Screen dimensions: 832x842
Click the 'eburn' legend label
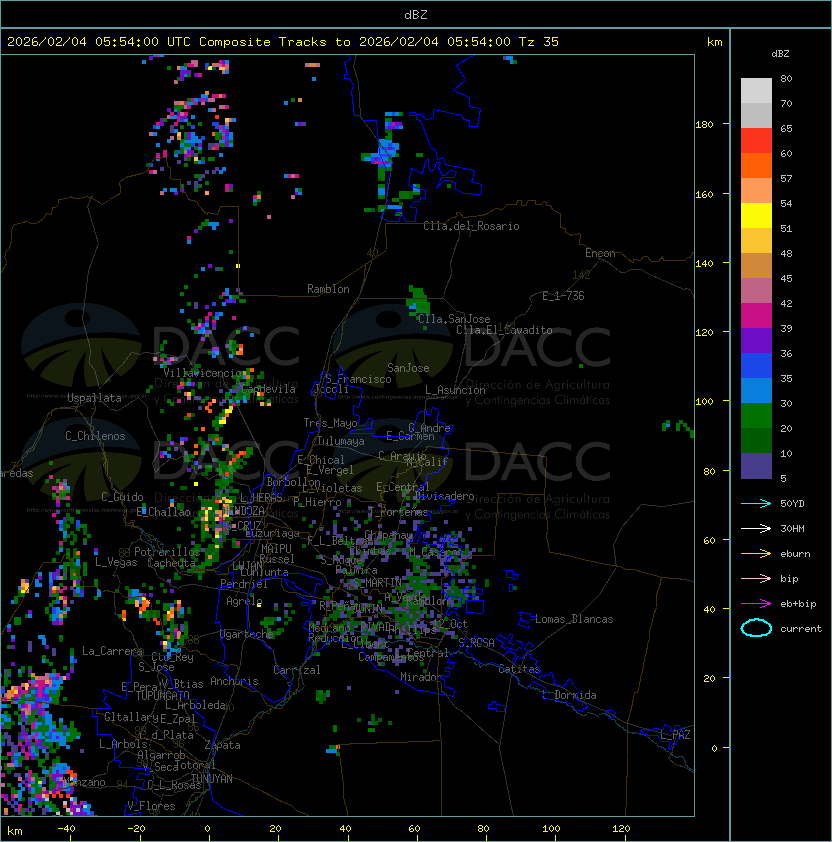[x=795, y=554]
